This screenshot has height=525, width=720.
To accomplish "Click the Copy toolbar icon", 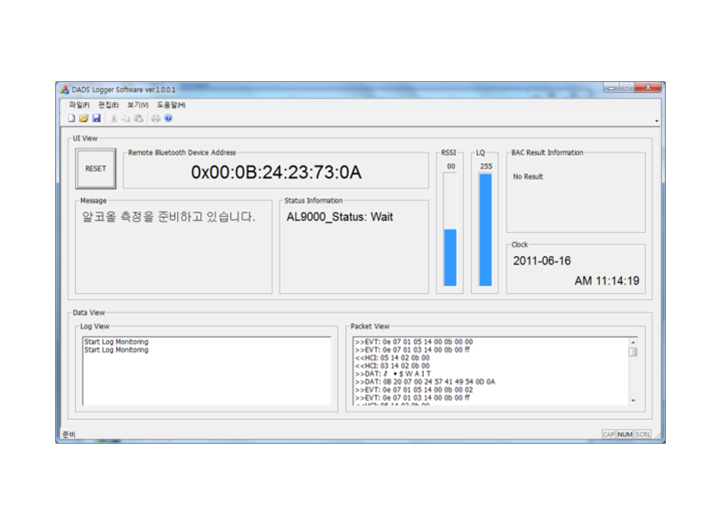I will tap(126, 118).
